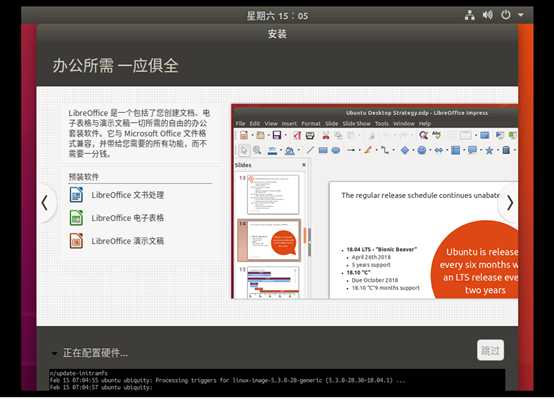Select the Flowchart shapes tool
The height and width of the screenshot is (399, 554).
pos(456,151)
